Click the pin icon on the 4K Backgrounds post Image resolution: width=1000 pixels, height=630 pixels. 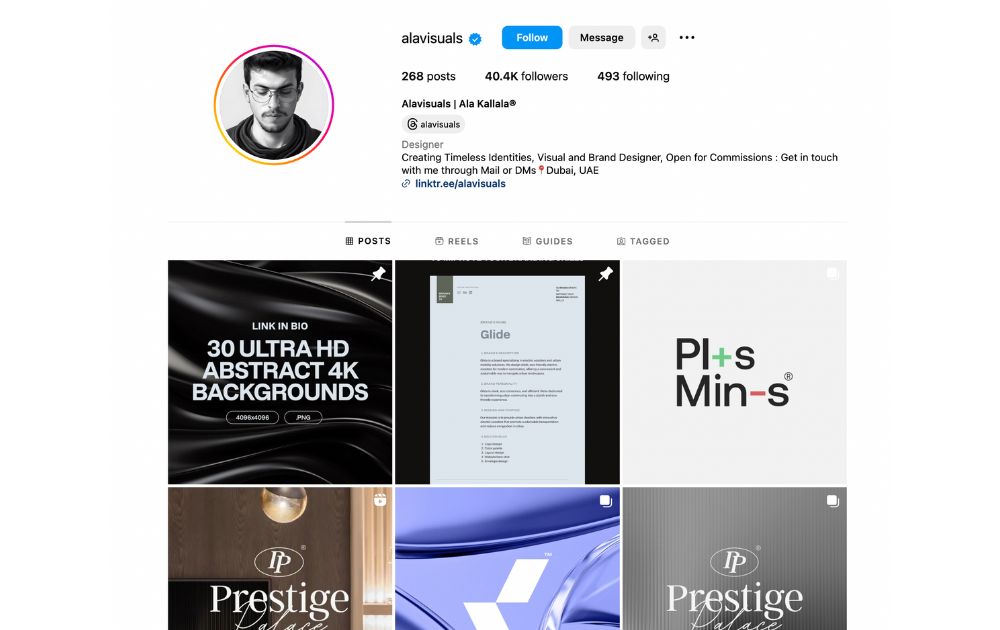click(x=378, y=274)
